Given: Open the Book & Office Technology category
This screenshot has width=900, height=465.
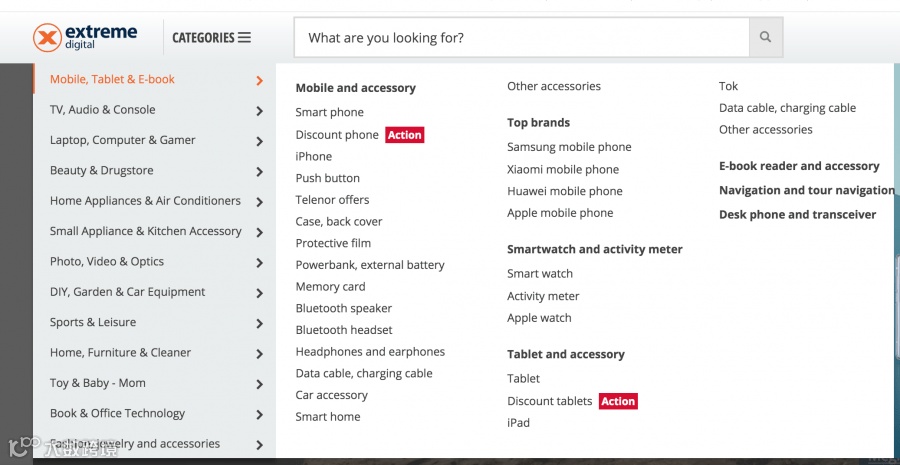Looking at the screenshot, I should (117, 413).
